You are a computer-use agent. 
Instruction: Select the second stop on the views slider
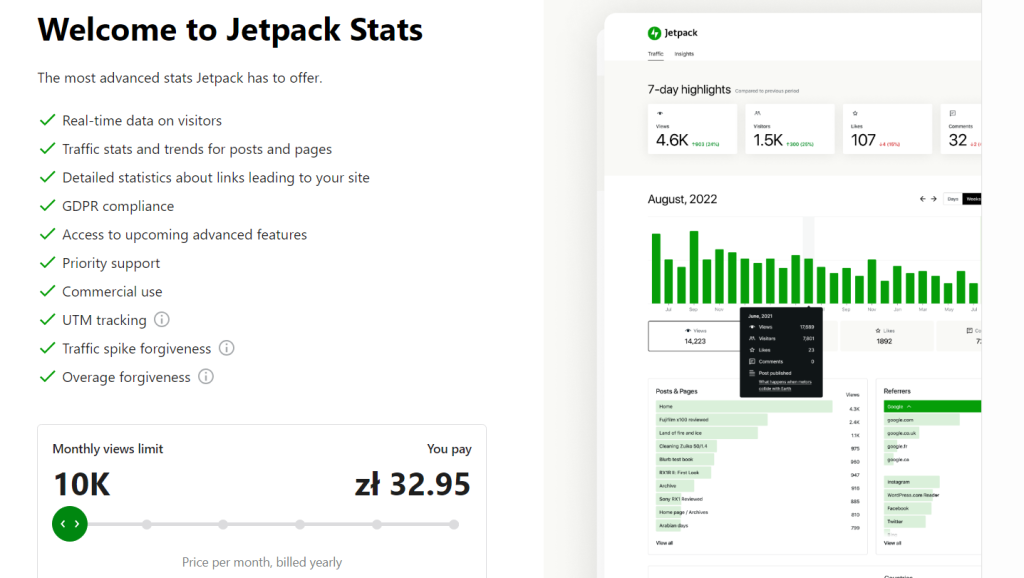[146, 524]
